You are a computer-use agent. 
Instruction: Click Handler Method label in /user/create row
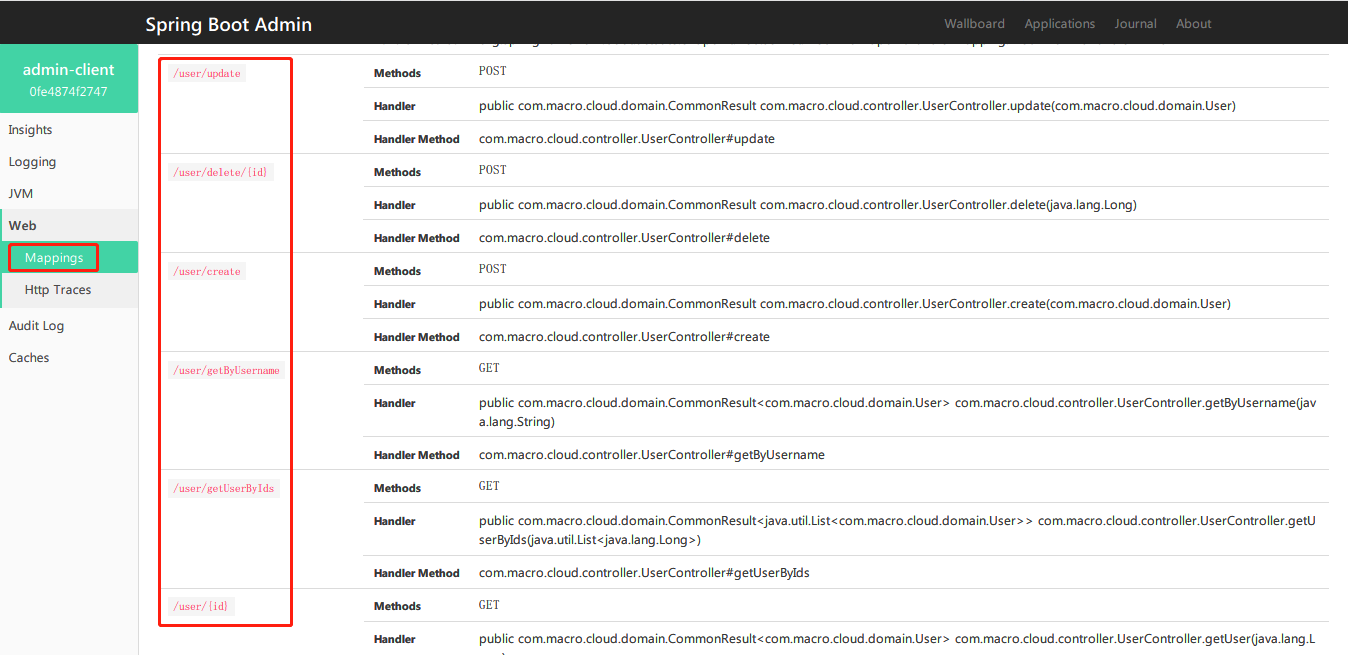416,338
